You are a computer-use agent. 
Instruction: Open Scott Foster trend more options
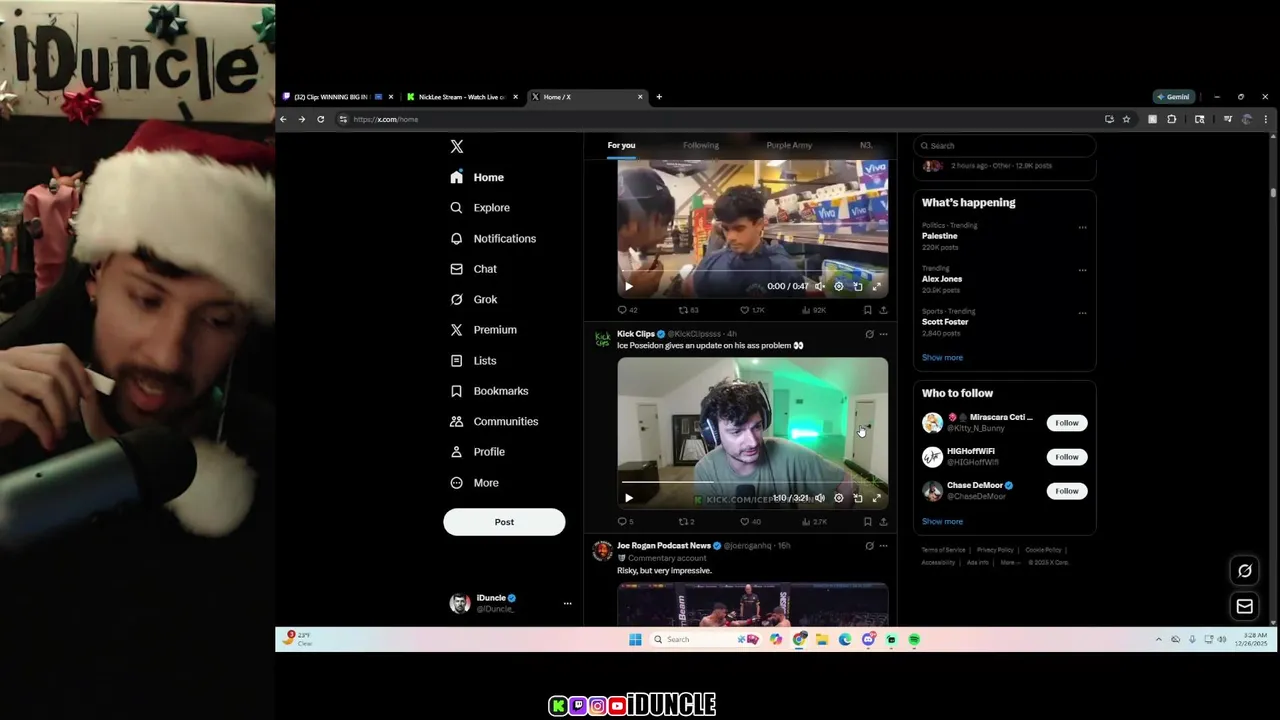click(1082, 313)
